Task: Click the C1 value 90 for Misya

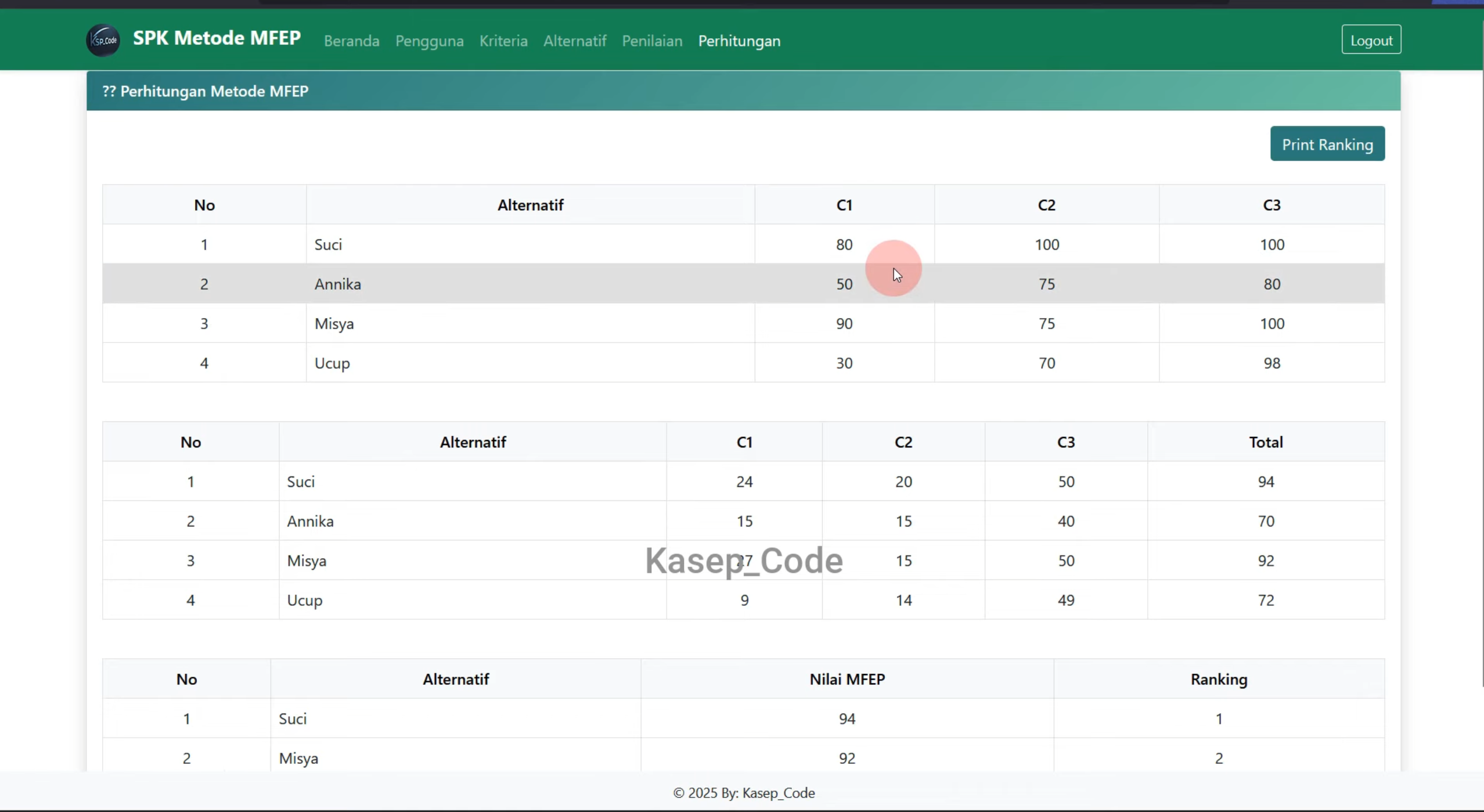Action: coord(844,323)
